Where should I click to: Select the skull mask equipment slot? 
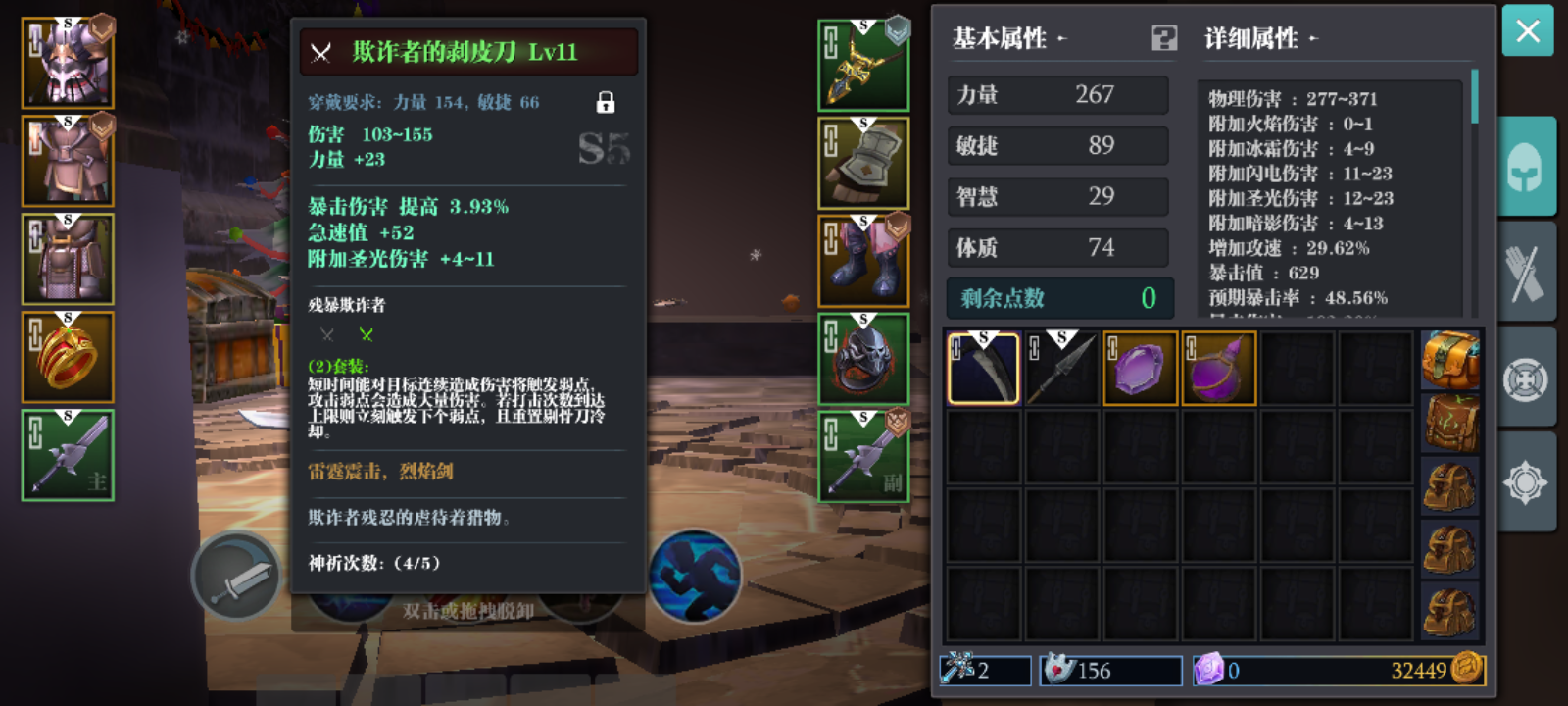[x=863, y=358]
